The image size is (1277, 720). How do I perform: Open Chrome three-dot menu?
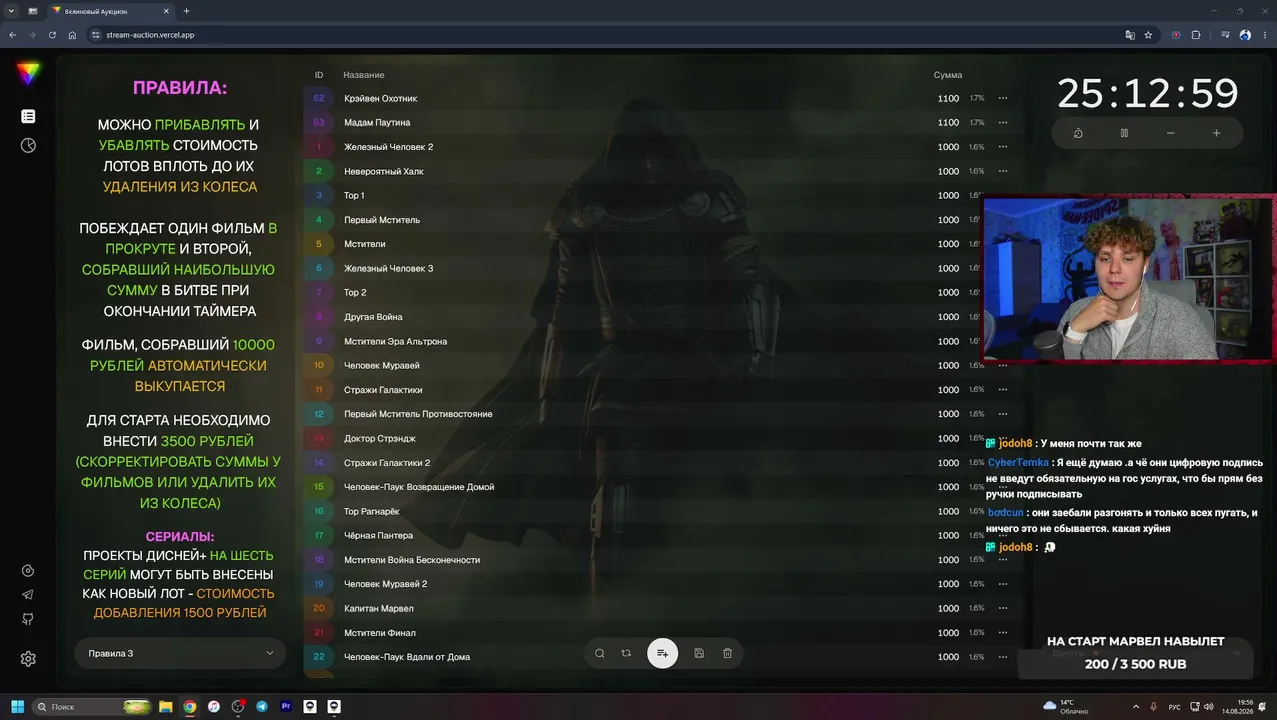click(x=1265, y=35)
